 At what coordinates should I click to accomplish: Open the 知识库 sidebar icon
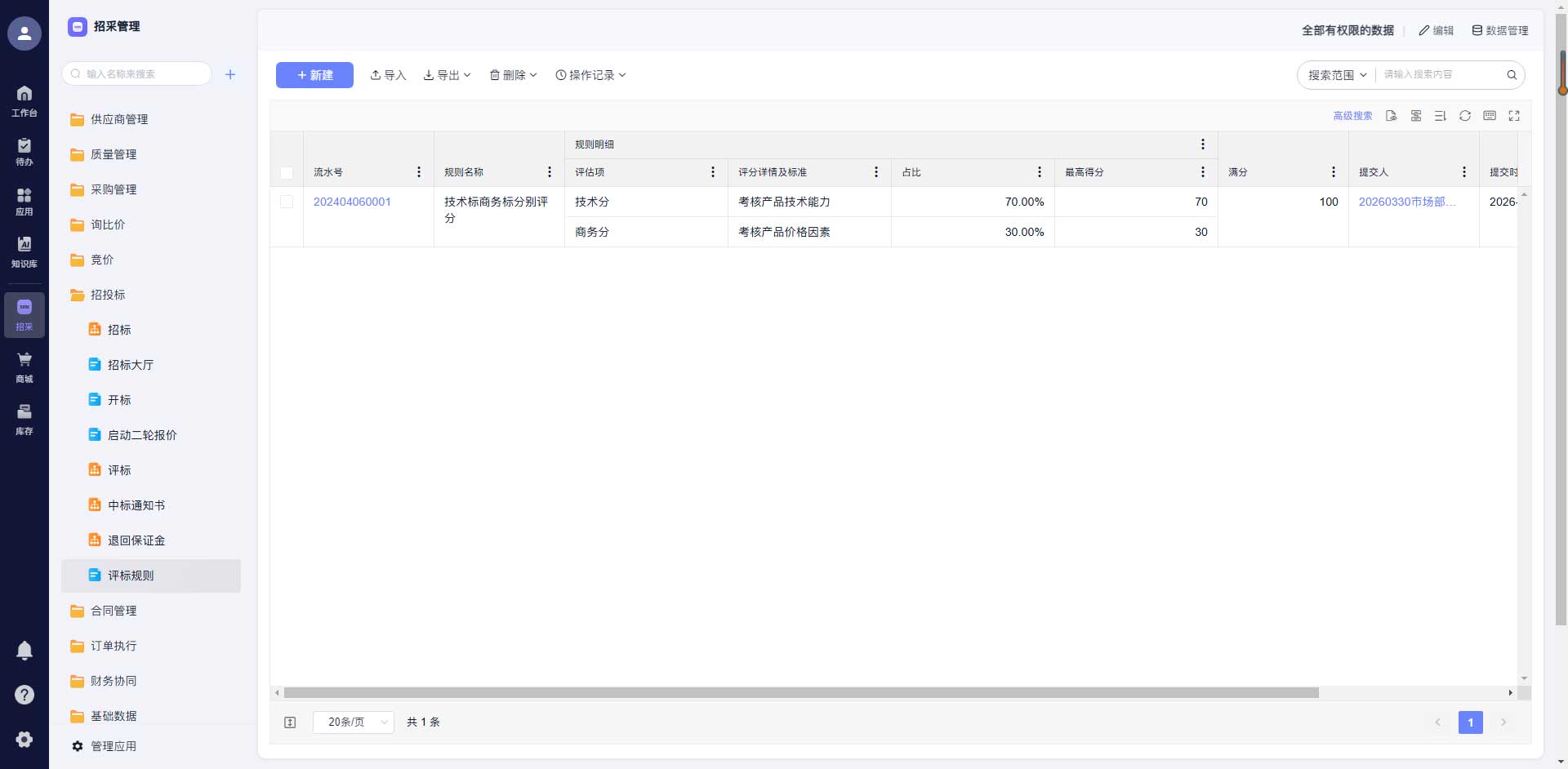(x=24, y=251)
